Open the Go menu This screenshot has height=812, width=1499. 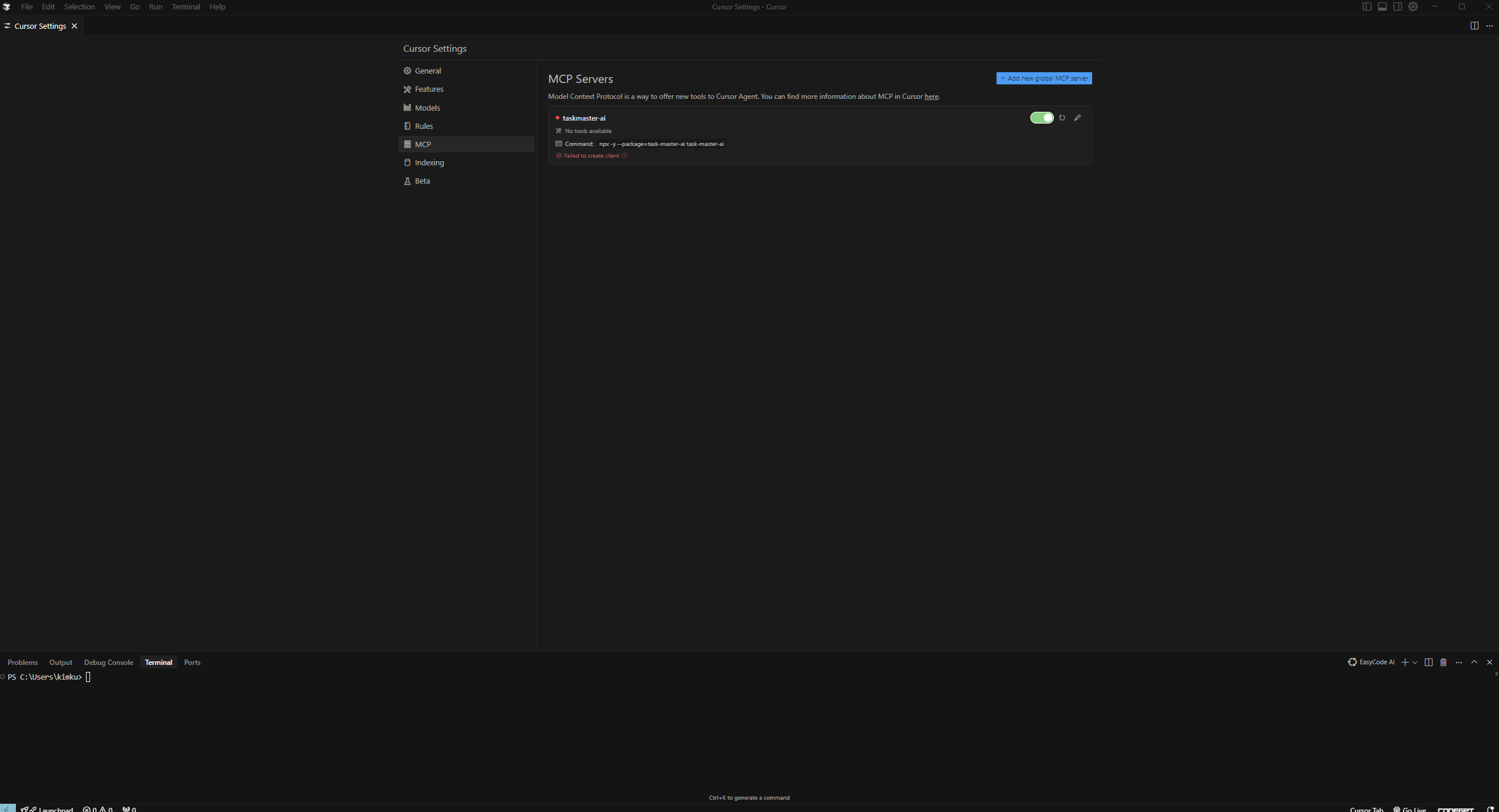[x=135, y=7]
